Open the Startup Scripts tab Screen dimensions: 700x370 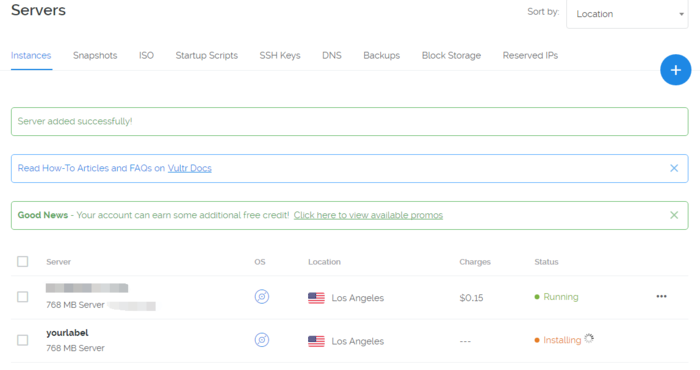[x=207, y=55]
